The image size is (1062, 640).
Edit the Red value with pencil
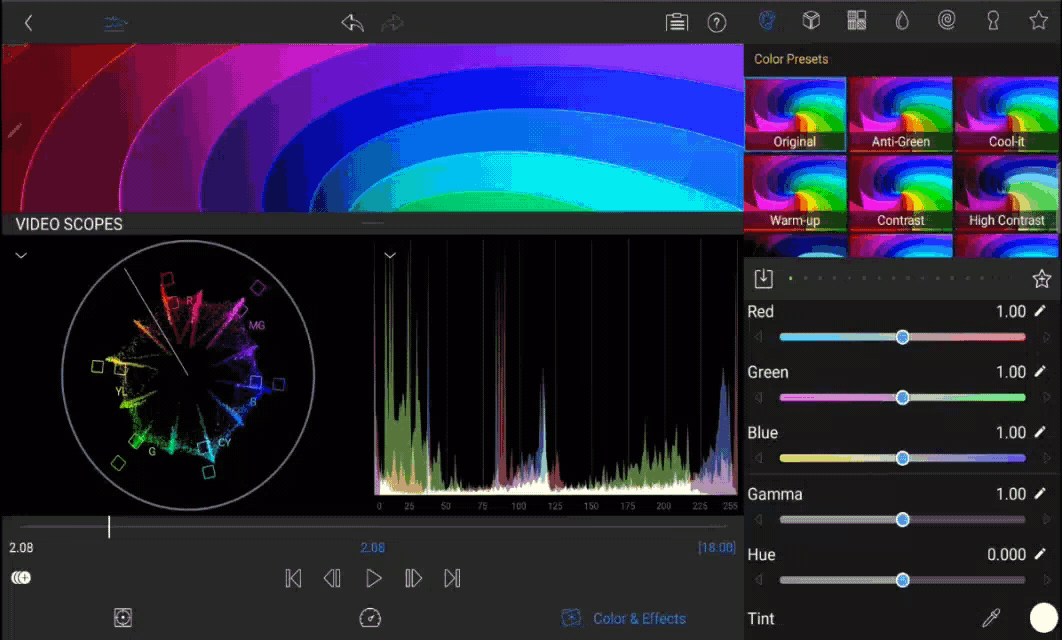[1040, 311]
